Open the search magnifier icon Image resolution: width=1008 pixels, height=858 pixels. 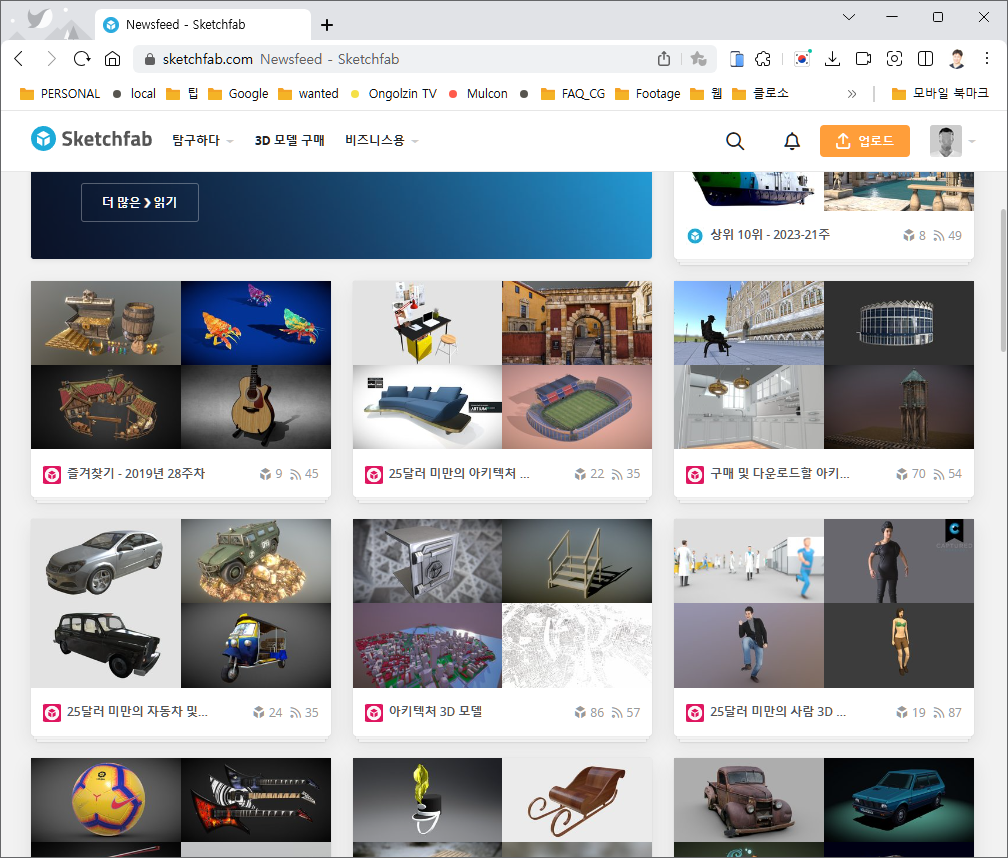click(x=735, y=141)
